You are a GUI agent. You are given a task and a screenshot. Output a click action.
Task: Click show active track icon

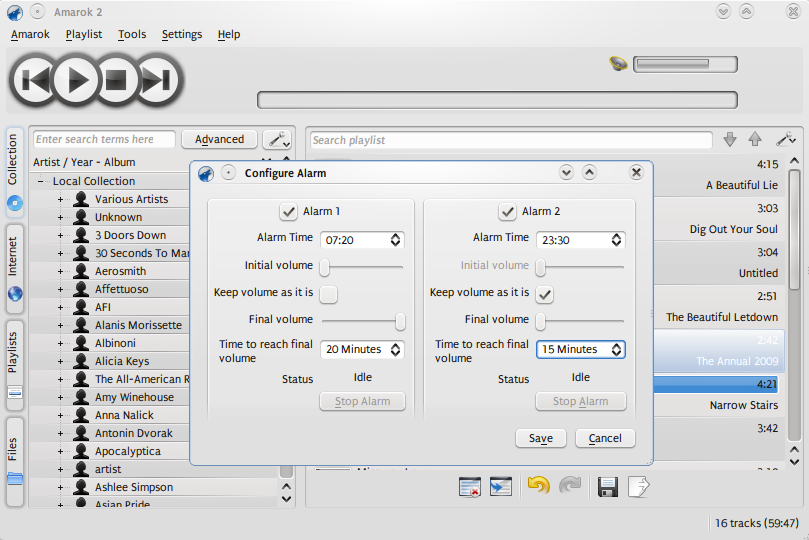(x=500, y=486)
